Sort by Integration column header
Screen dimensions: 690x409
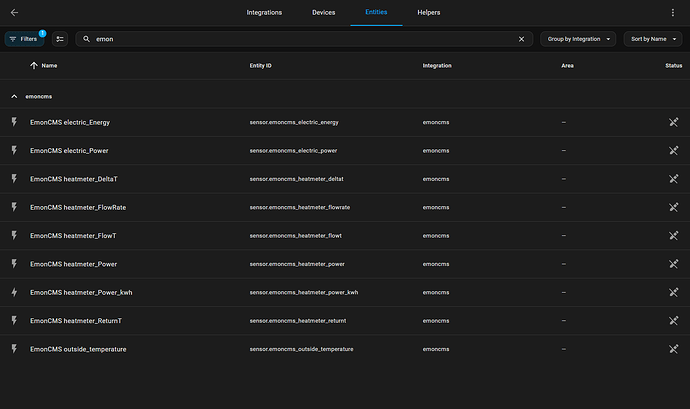point(437,66)
